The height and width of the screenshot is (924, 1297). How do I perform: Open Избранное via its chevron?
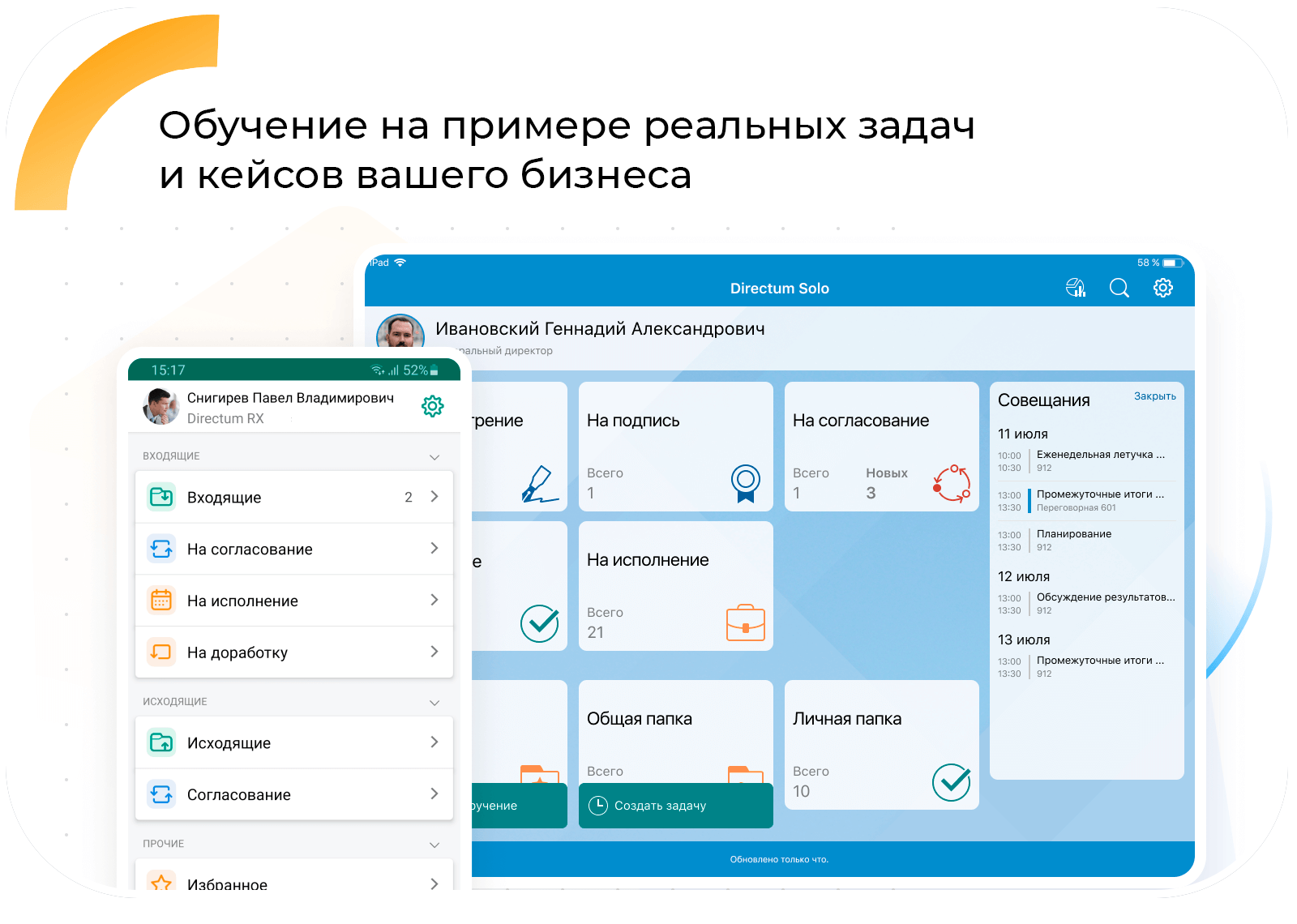click(x=434, y=883)
